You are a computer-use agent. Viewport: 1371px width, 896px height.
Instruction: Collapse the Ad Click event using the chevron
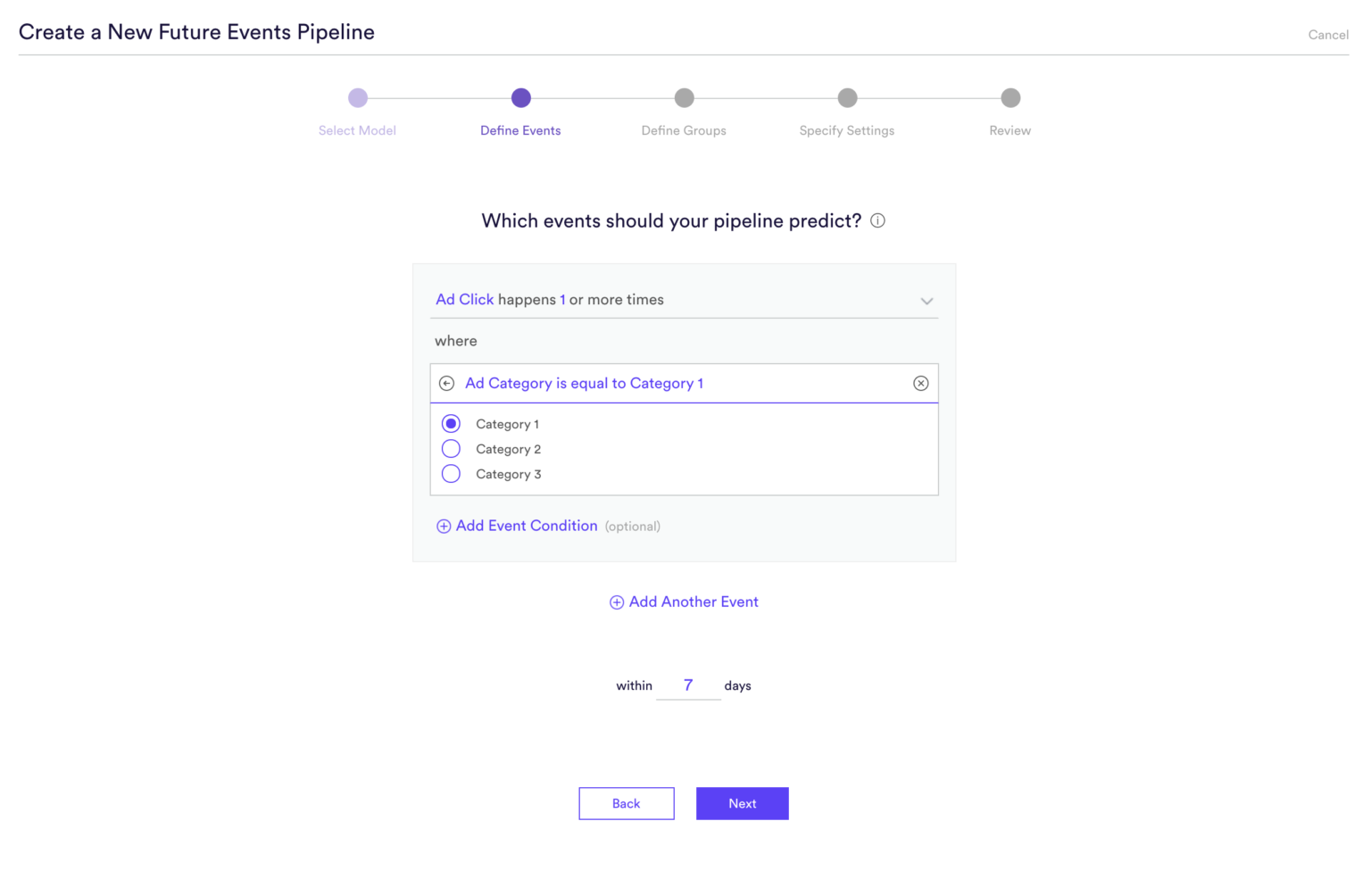[x=926, y=301]
